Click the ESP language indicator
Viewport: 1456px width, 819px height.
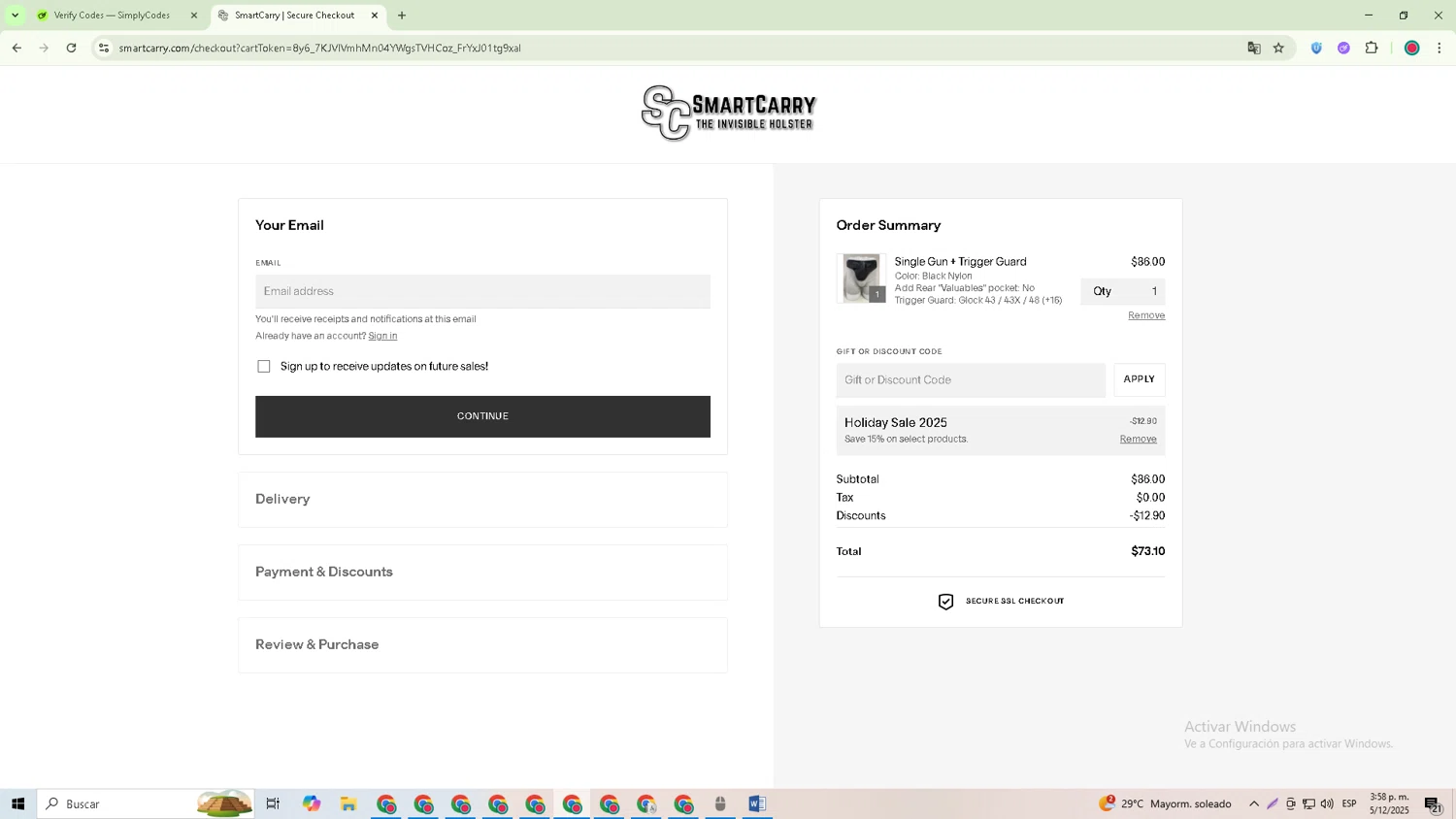tap(1349, 803)
